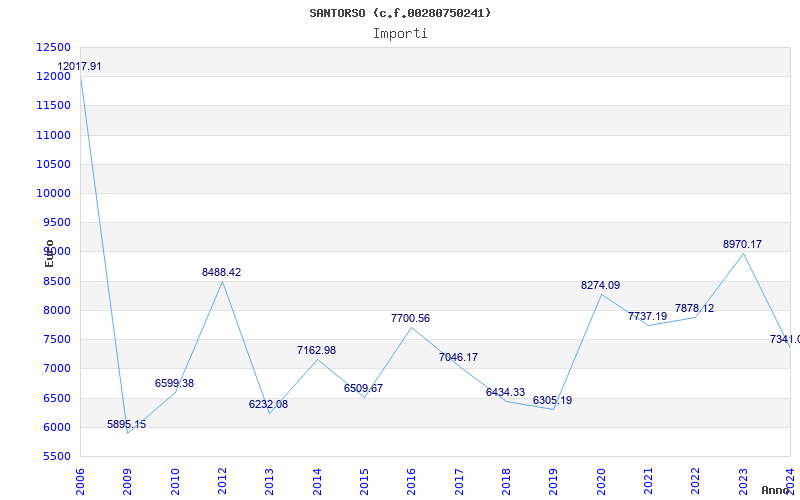
Task: Click the 11500 y-axis tick label
Action: tap(54, 106)
